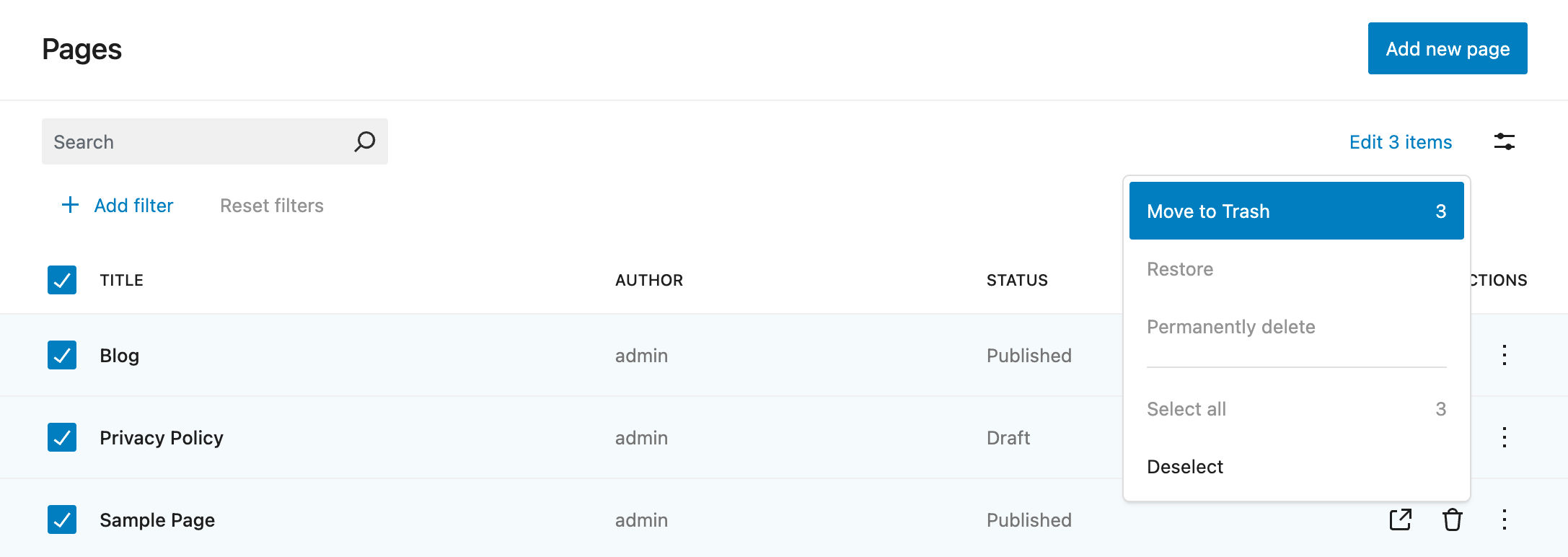
Task: Uncheck the Privacy Policy row checkbox
Action: 62,437
